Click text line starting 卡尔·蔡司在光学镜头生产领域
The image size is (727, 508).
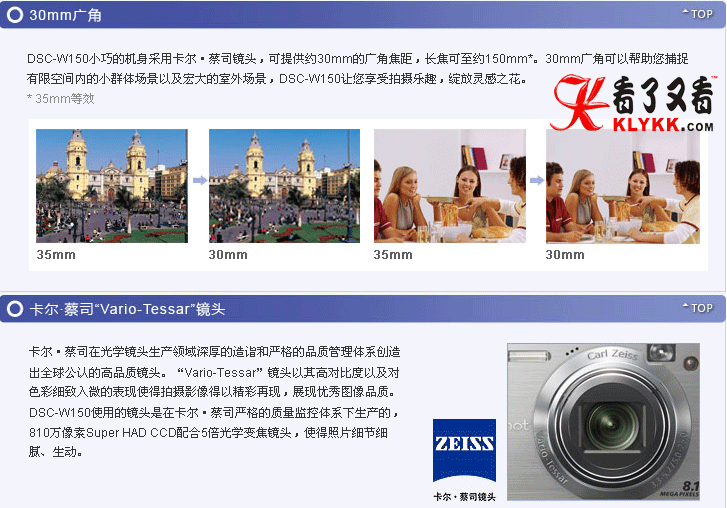click(x=214, y=352)
